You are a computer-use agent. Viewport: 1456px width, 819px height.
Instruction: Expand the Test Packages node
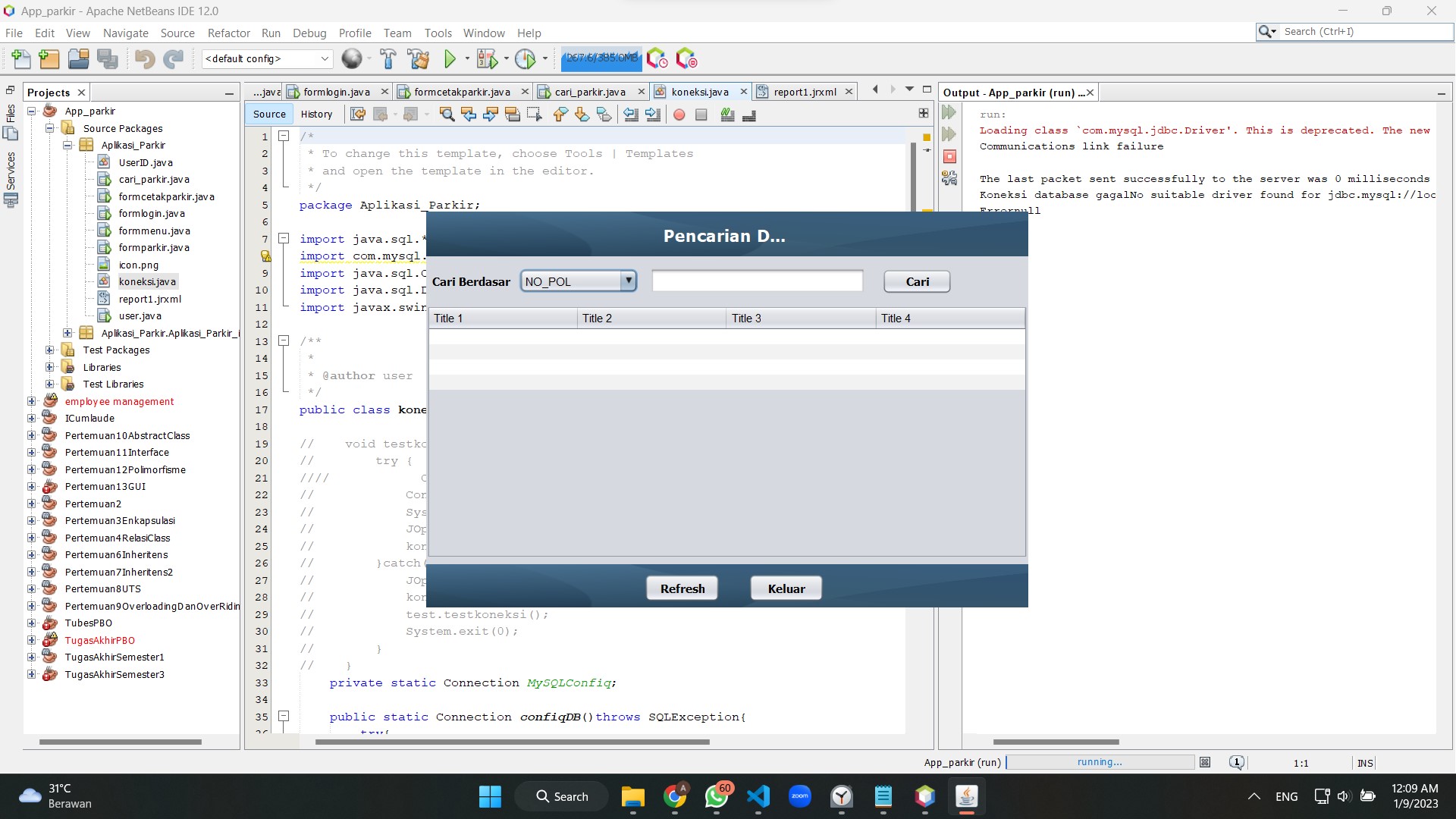(x=49, y=350)
